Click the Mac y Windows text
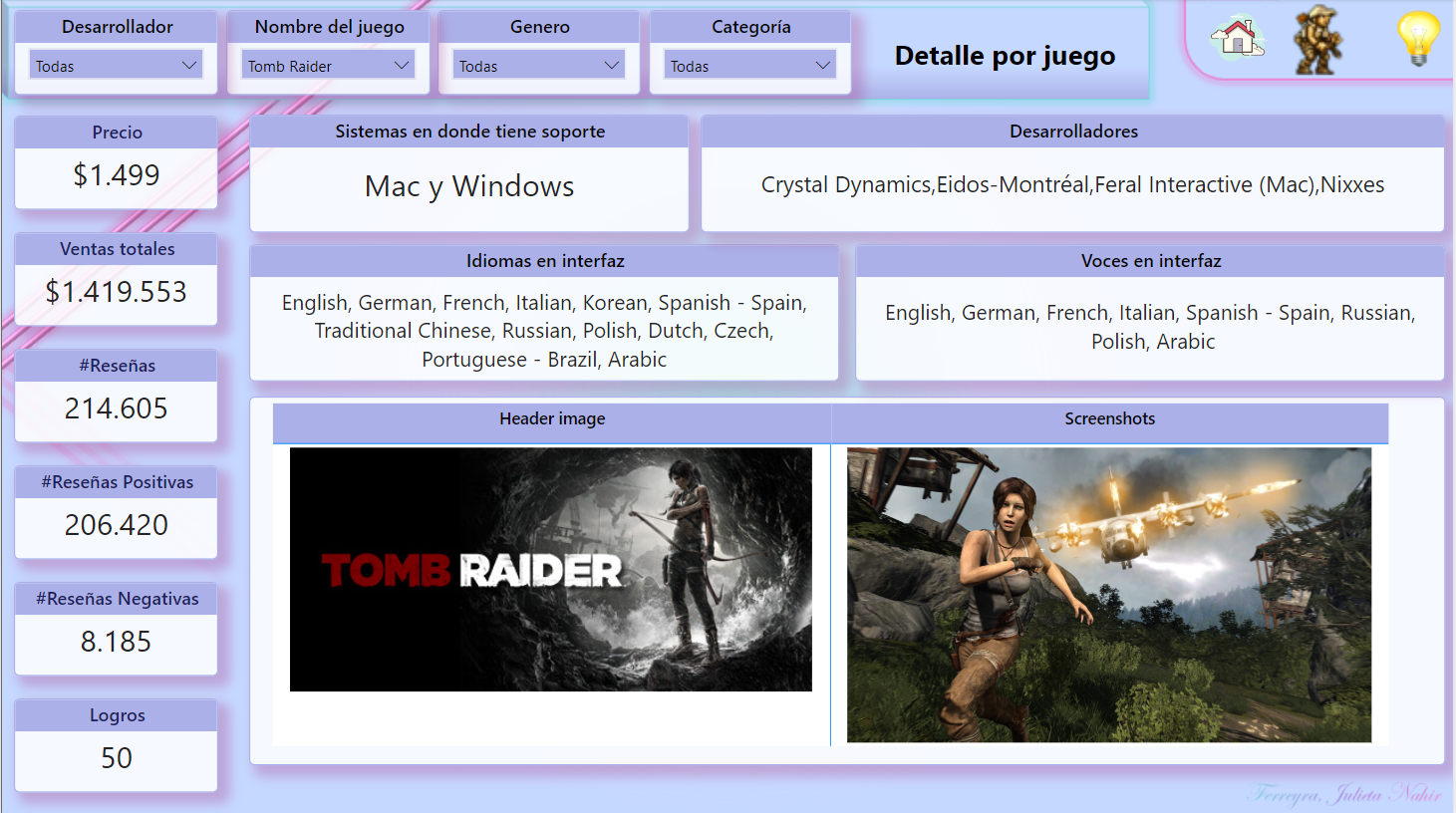Screen dimensions: 1456x813 [x=469, y=186]
